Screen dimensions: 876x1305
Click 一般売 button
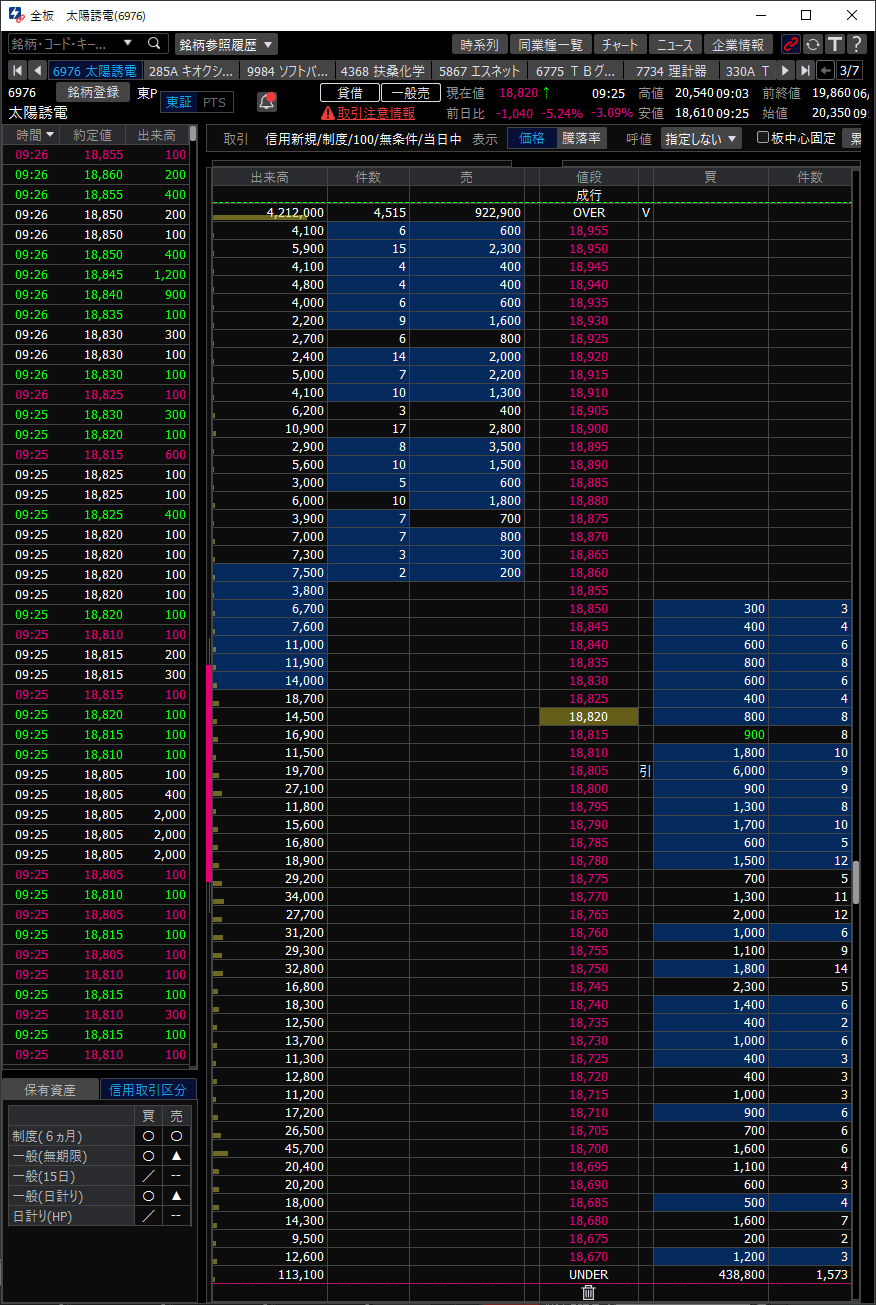tap(410, 92)
